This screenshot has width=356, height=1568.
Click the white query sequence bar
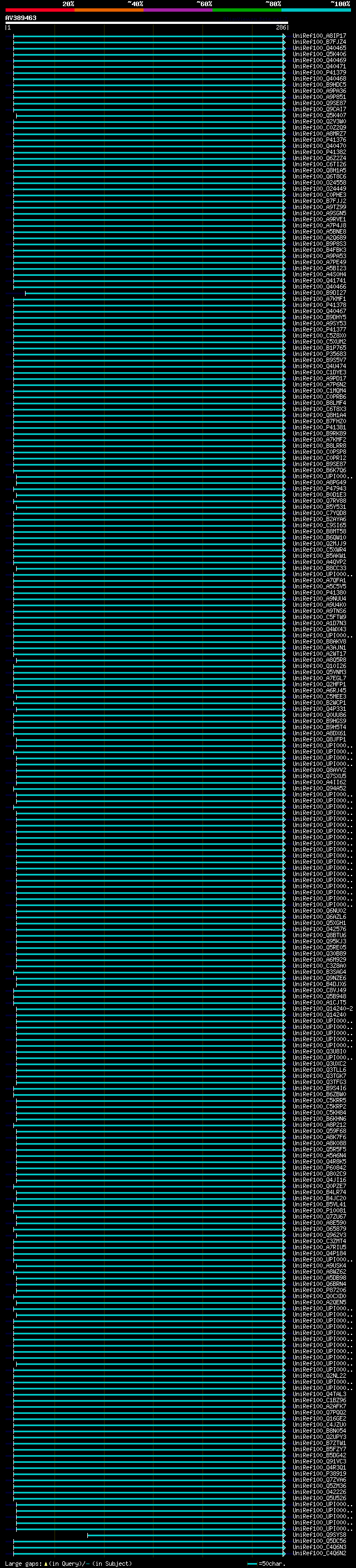pos(147,22)
